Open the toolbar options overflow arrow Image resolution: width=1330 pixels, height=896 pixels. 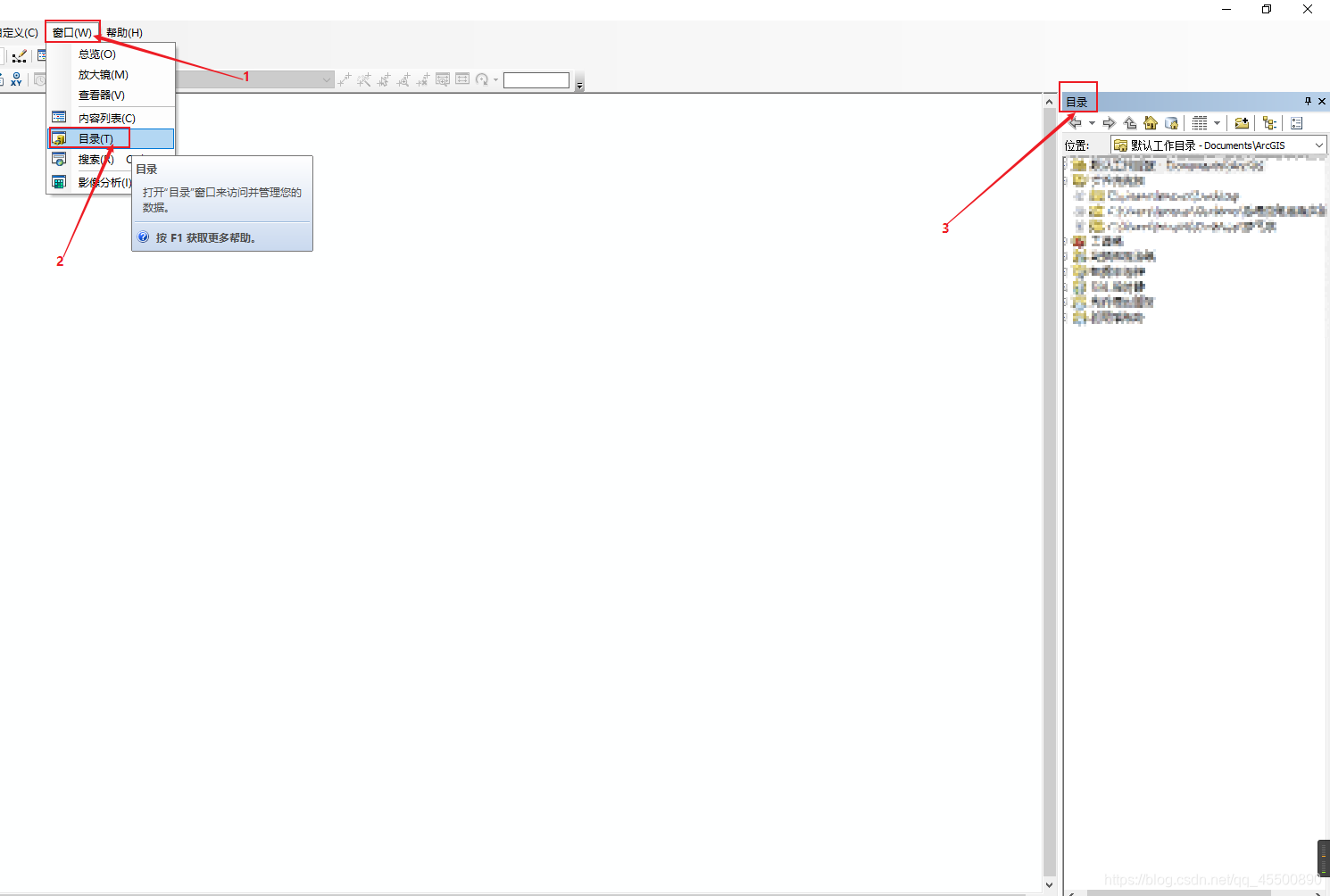[579, 86]
